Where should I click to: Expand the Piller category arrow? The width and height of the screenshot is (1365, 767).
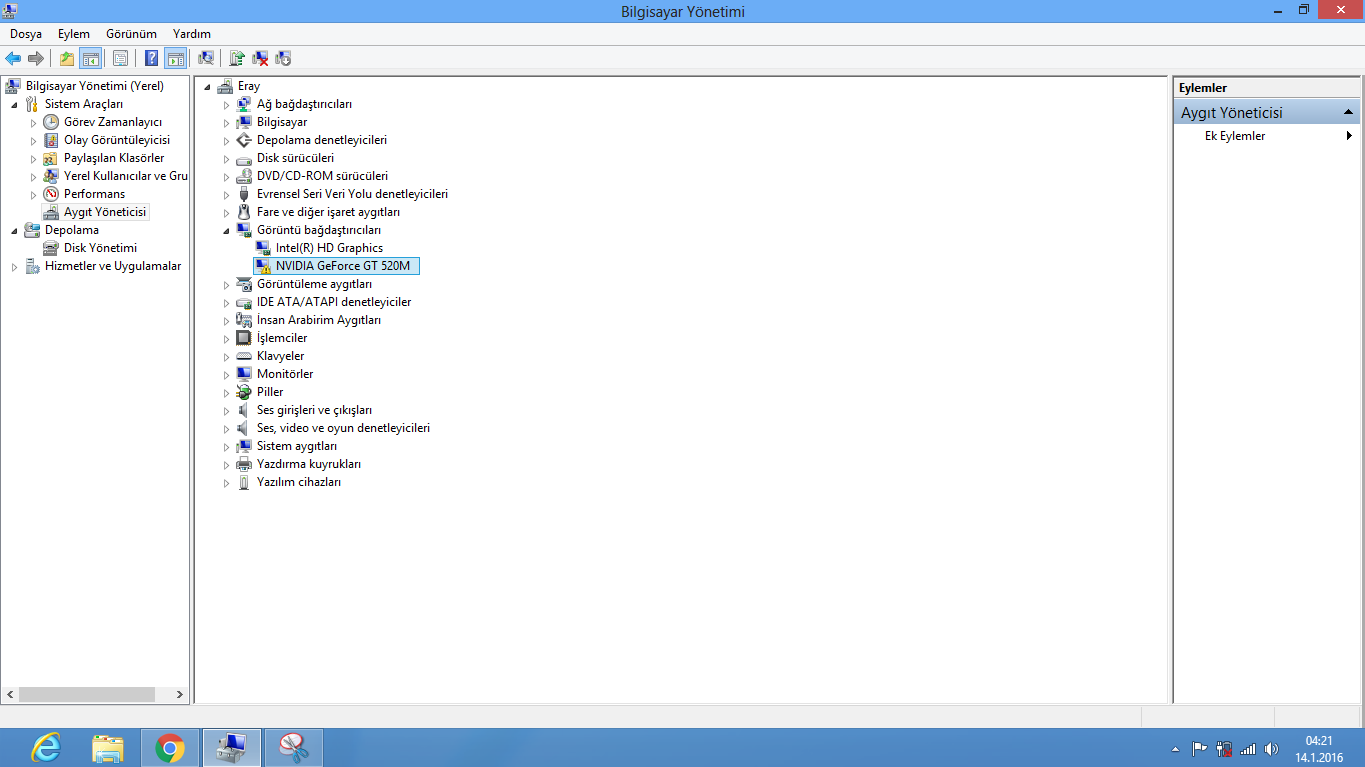tap(226, 393)
